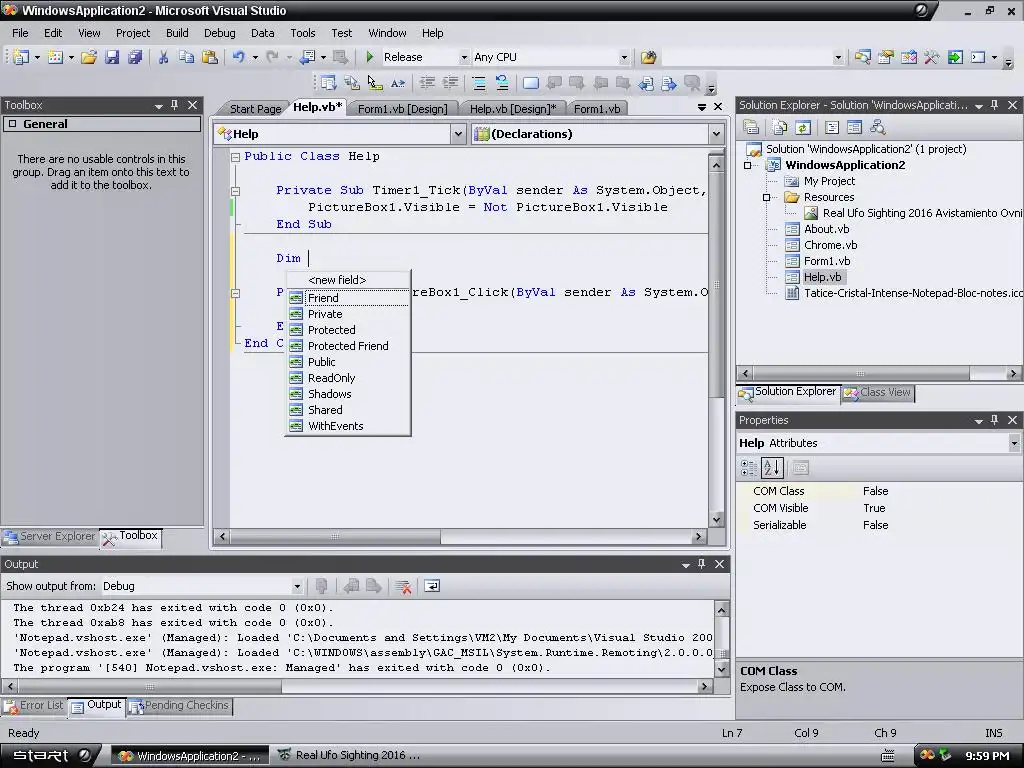Click the code editor vertical scrollbar down arrow
1024x768 pixels.
coord(716,520)
